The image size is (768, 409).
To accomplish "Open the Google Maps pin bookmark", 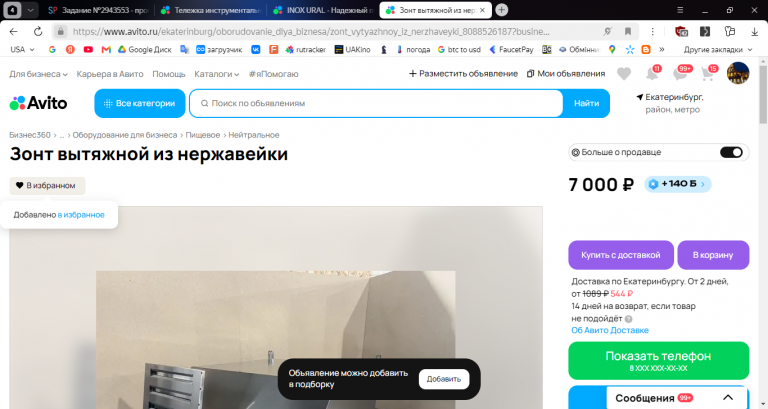I will (612, 49).
